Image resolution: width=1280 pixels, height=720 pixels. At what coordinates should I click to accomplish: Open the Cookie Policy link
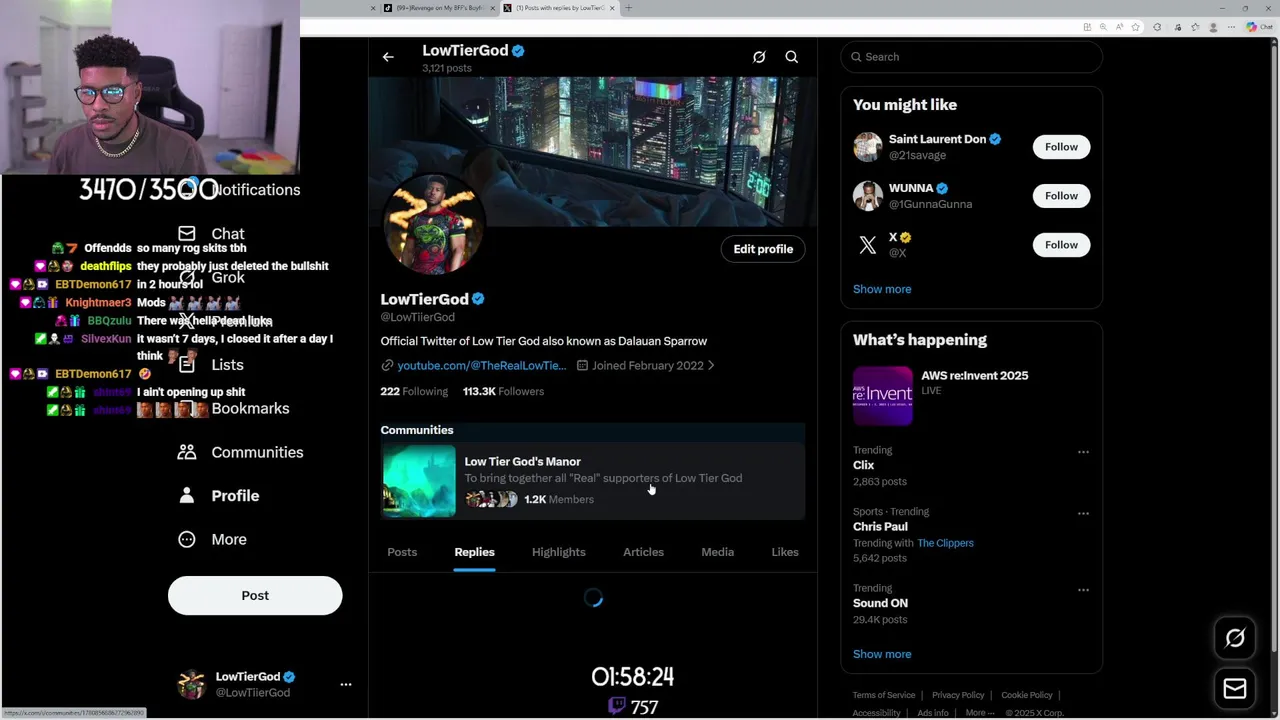(x=1027, y=695)
